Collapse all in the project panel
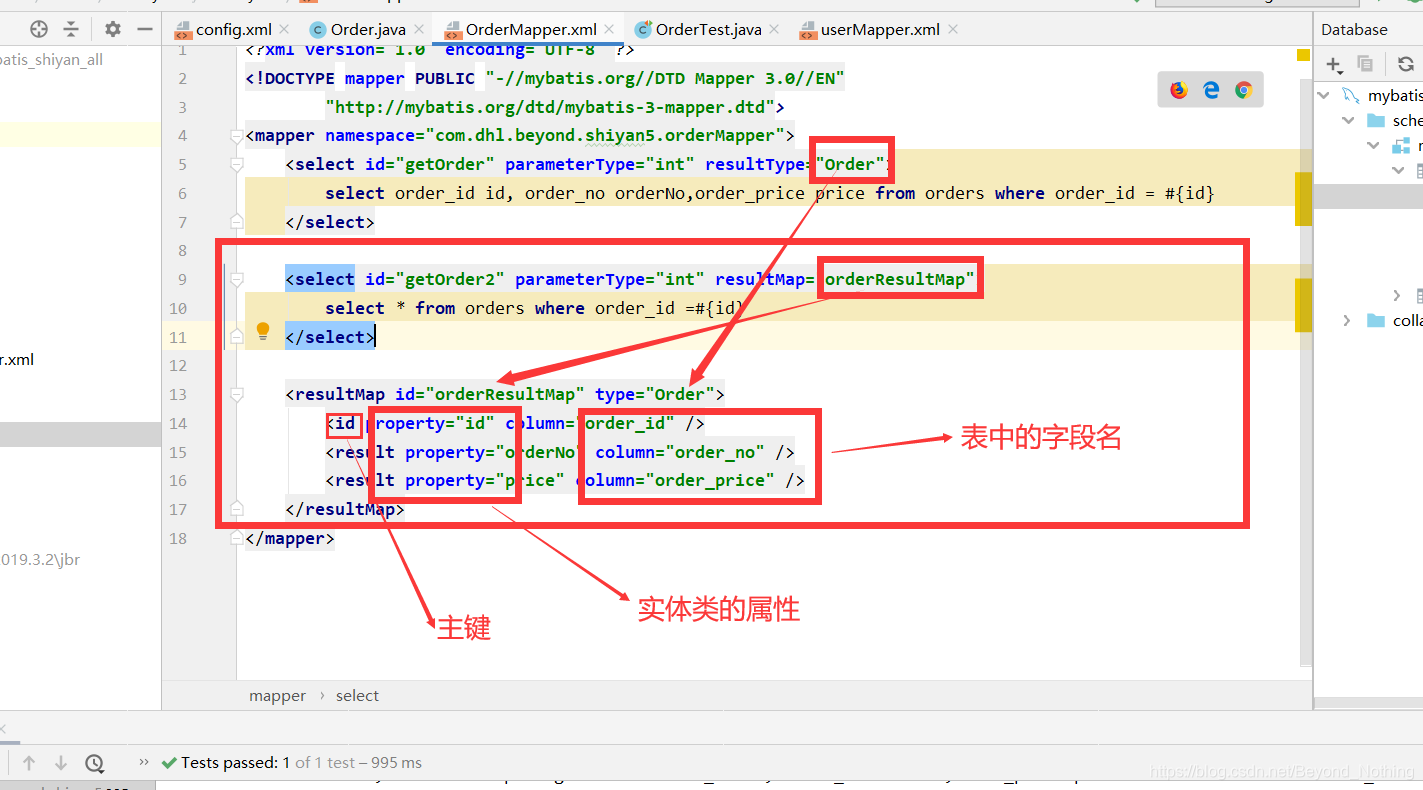Image resolution: width=1423 pixels, height=790 pixels. click(x=70, y=29)
